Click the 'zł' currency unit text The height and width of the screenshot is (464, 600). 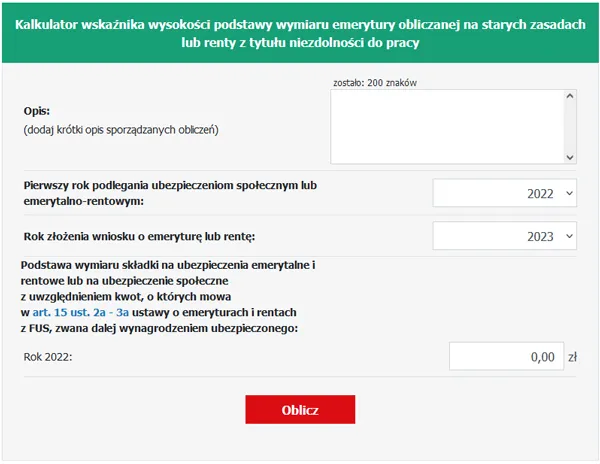(x=573, y=356)
